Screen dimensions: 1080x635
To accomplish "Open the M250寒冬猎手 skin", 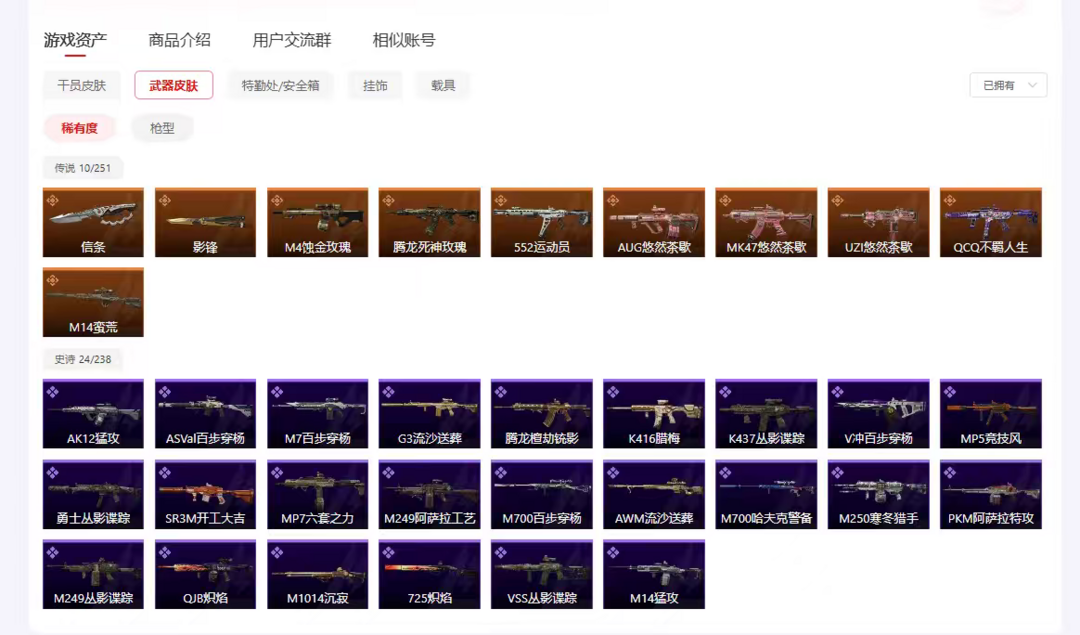I will click(878, 495).
